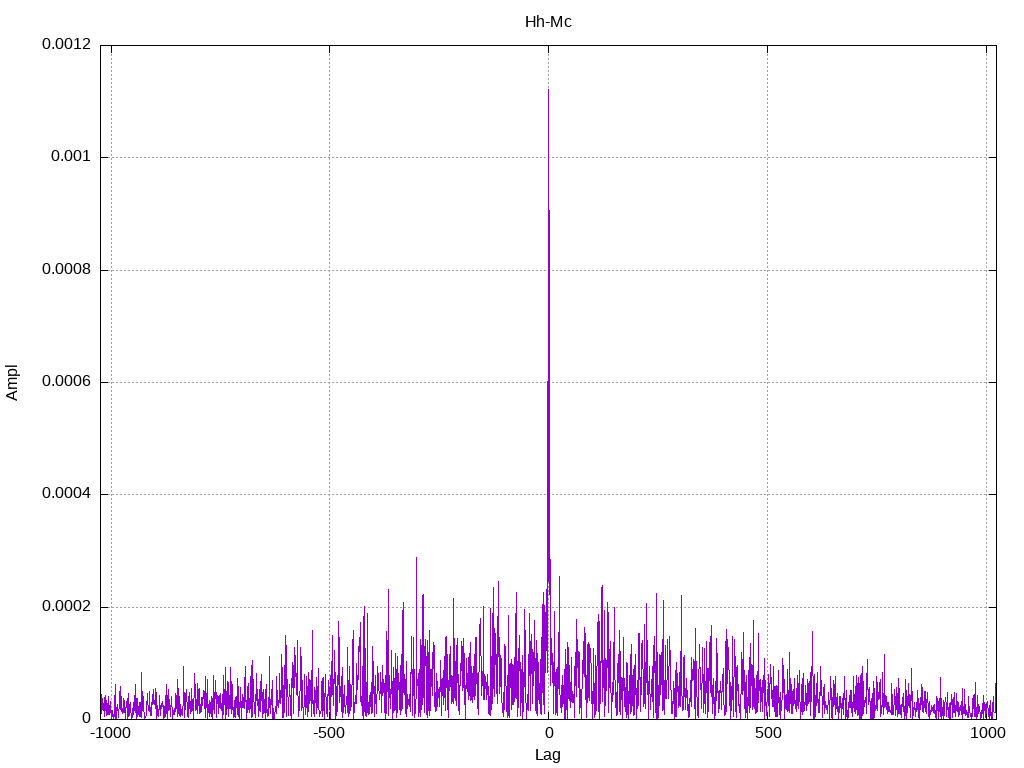Click the x-axis tick 1000
The image size is (1024, 768).
987,733
